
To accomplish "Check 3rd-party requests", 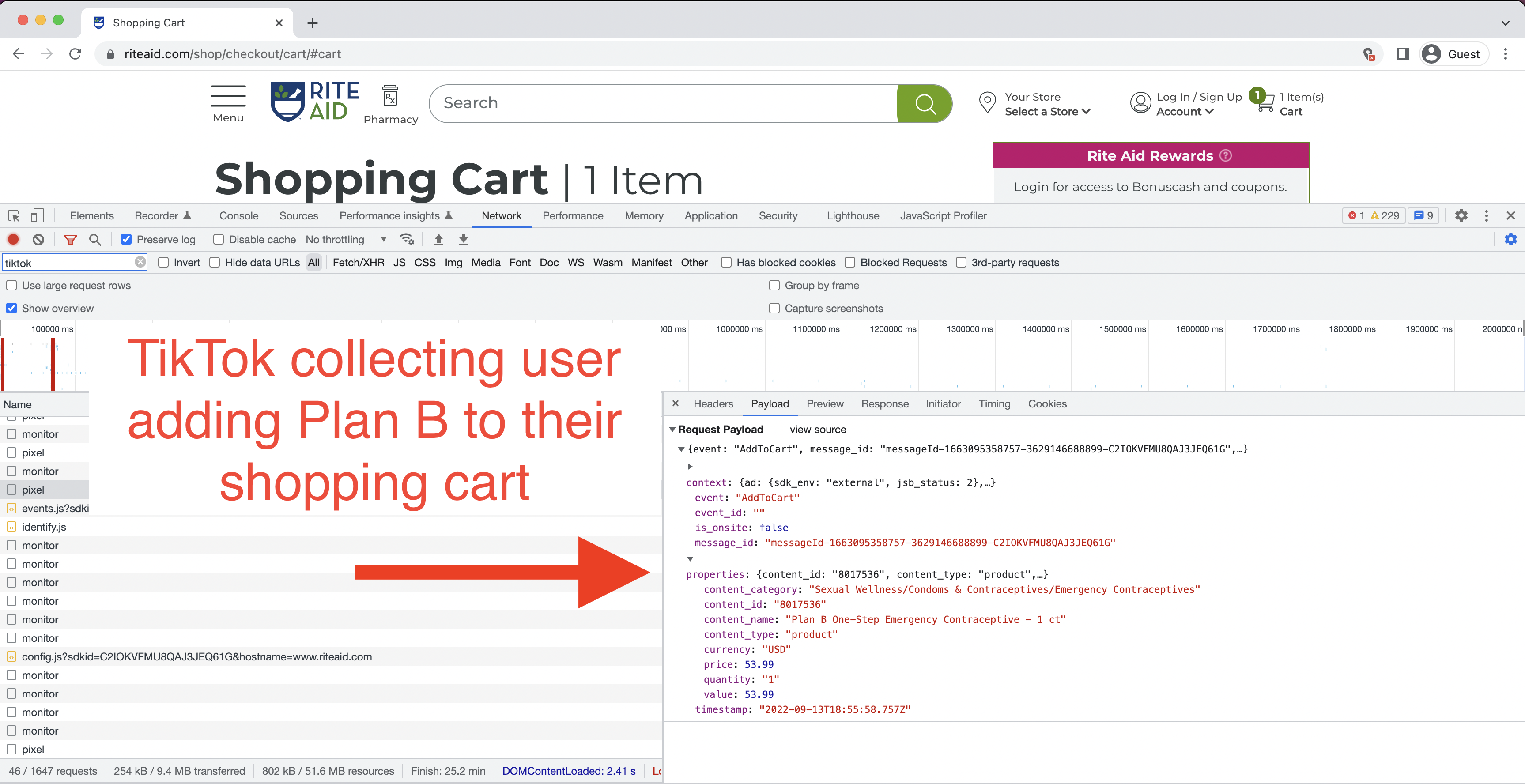I will tap(962, 263).
